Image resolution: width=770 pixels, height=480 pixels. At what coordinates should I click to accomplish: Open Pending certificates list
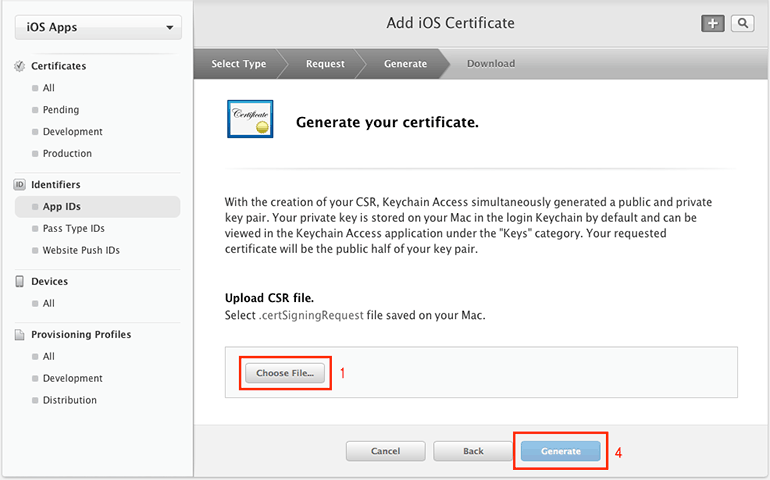coord(61,110)
